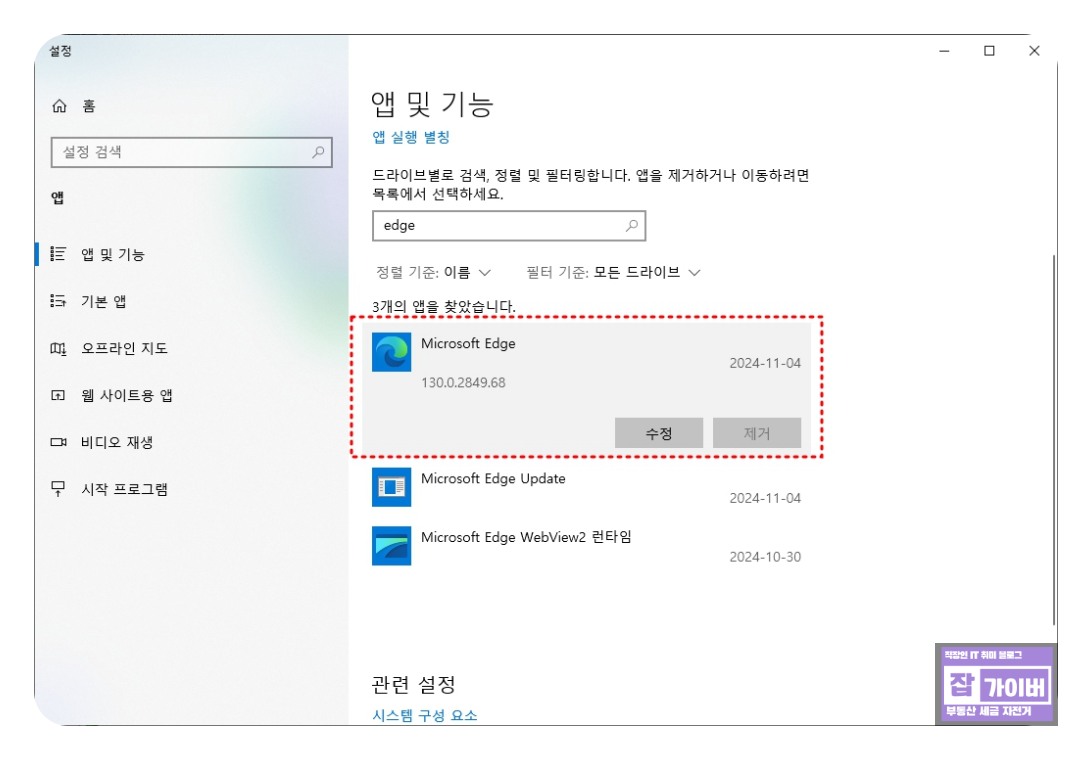This screenshot has width=1092, height=760.
Task: Focus the app list search field containing edge
Action: coord(509,226)
